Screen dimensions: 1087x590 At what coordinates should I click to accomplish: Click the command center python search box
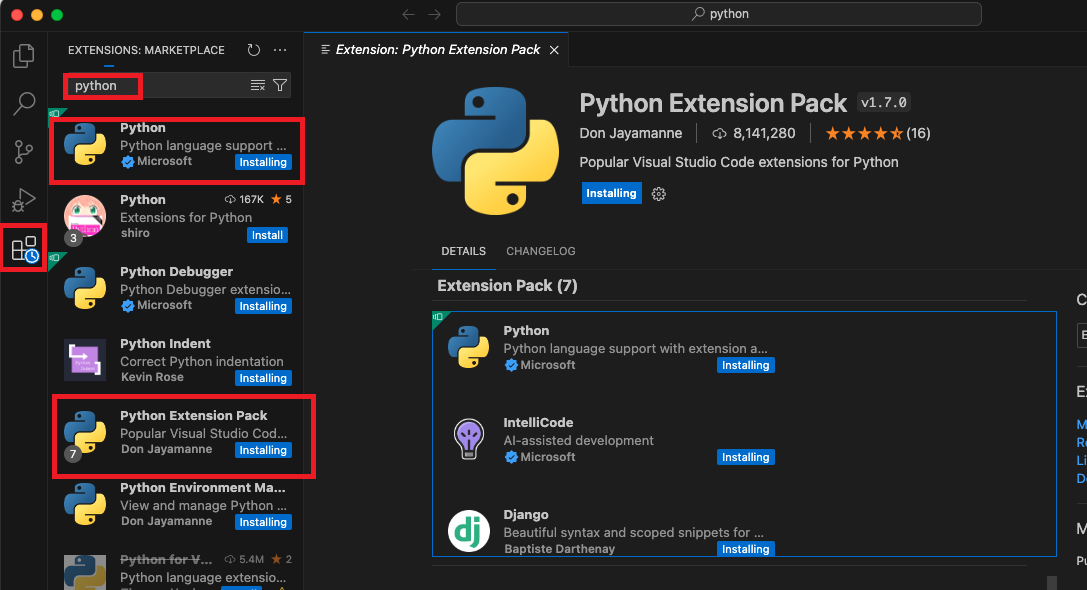coord(719,14)
